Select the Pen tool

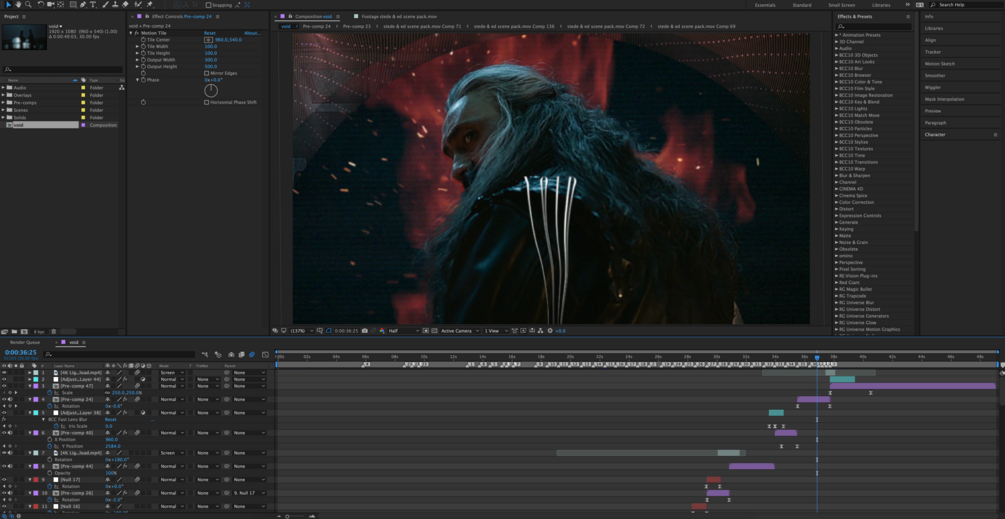tap(83, 4)
